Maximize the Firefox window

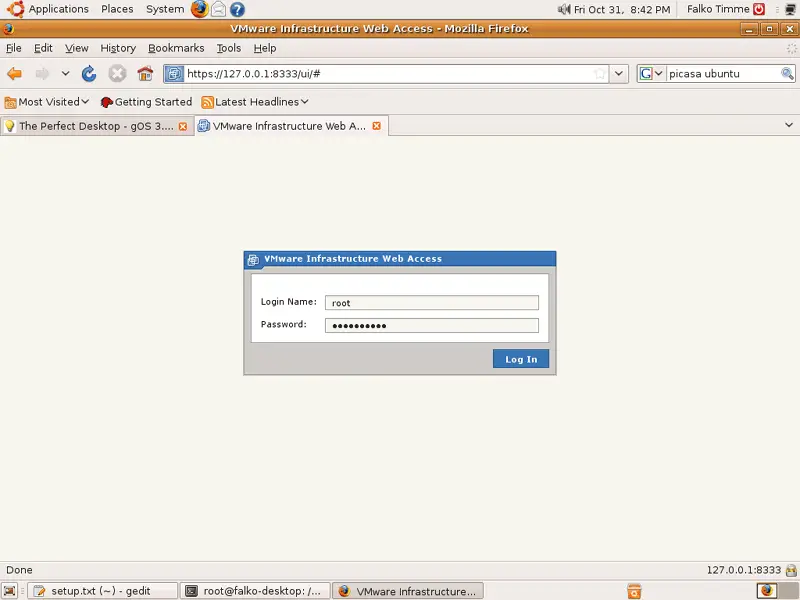769,29
